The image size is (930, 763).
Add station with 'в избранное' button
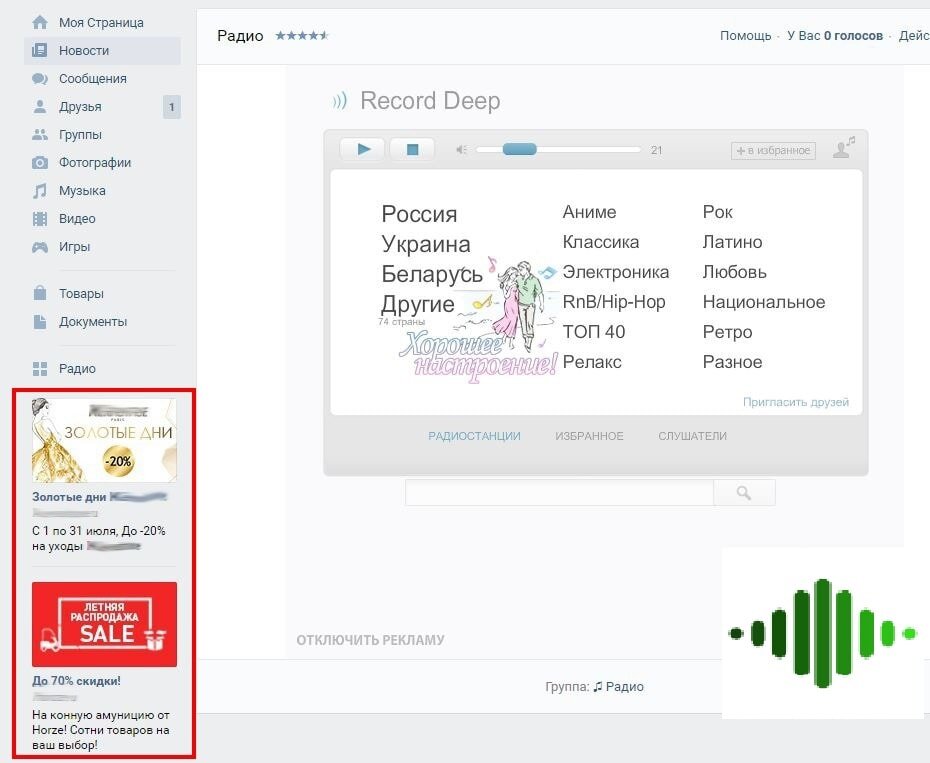[x=773, y=151]
